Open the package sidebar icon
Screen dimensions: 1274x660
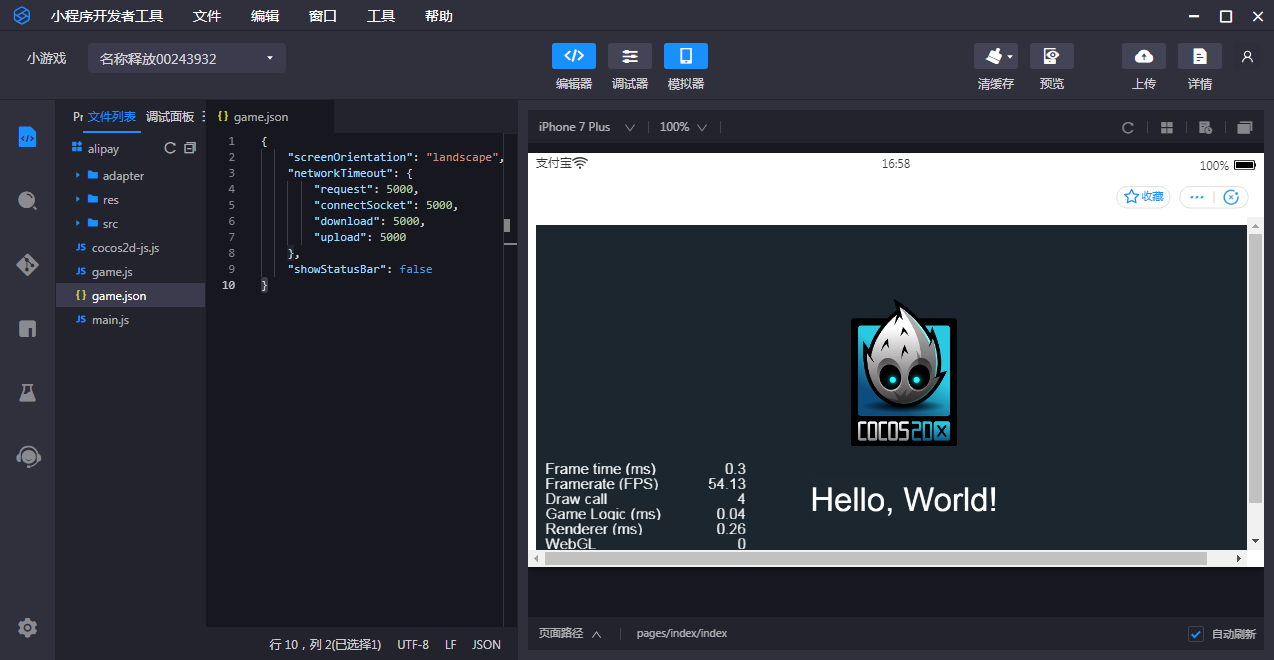click(x=28, y=329)
